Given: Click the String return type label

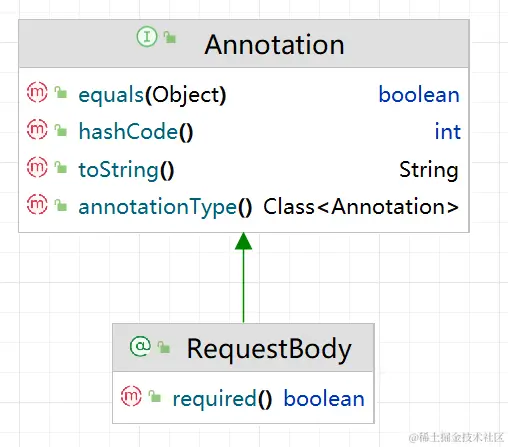Looking at the screenshot, I should tap(429, 170).
